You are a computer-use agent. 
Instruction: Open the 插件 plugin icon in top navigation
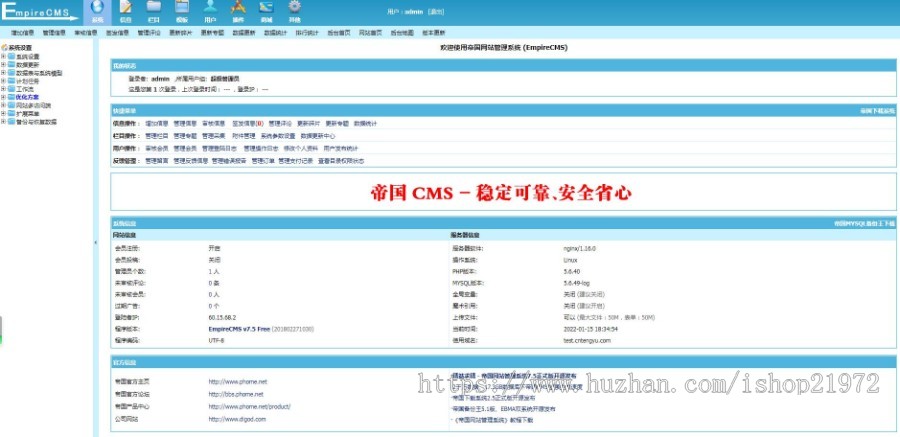point(238,7)
